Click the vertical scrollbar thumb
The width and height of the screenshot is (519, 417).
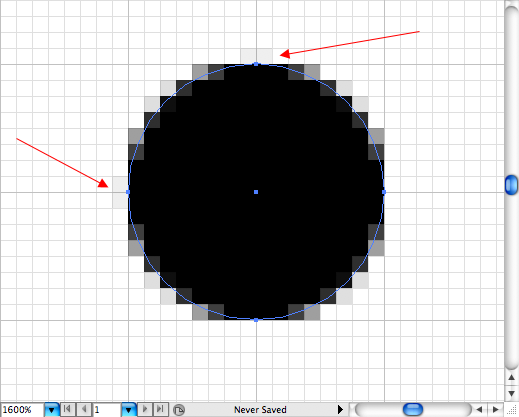511,185
